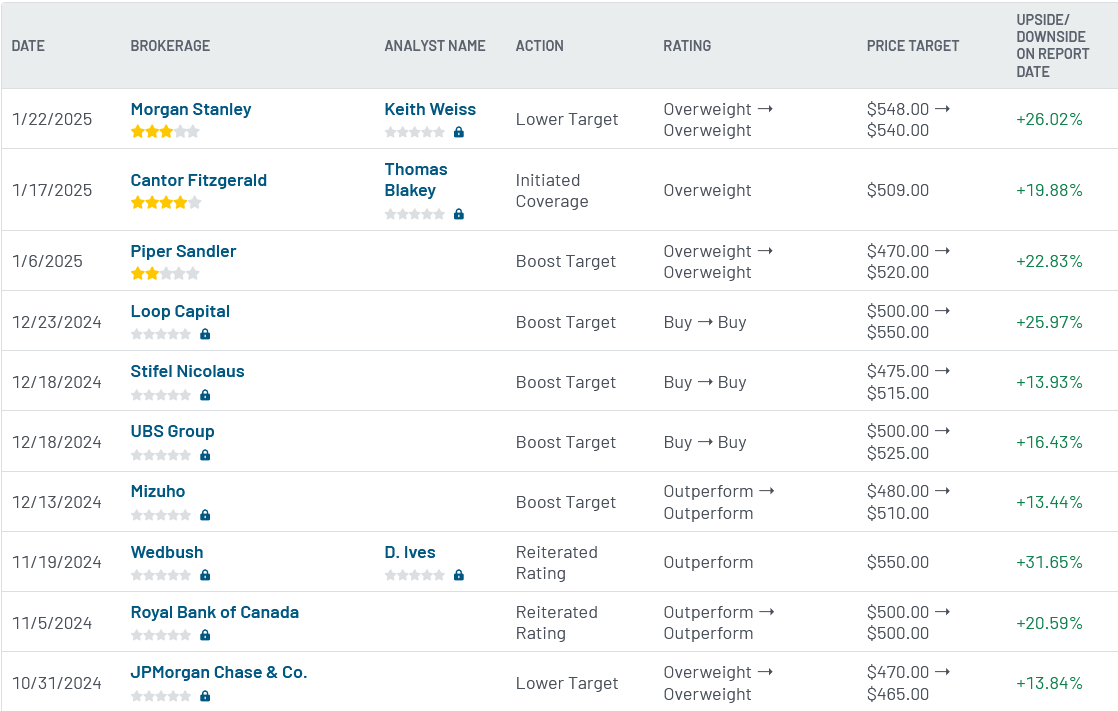Select the date cell 1/22/2025
The image size is (1118, 711).
coord(52,119)
